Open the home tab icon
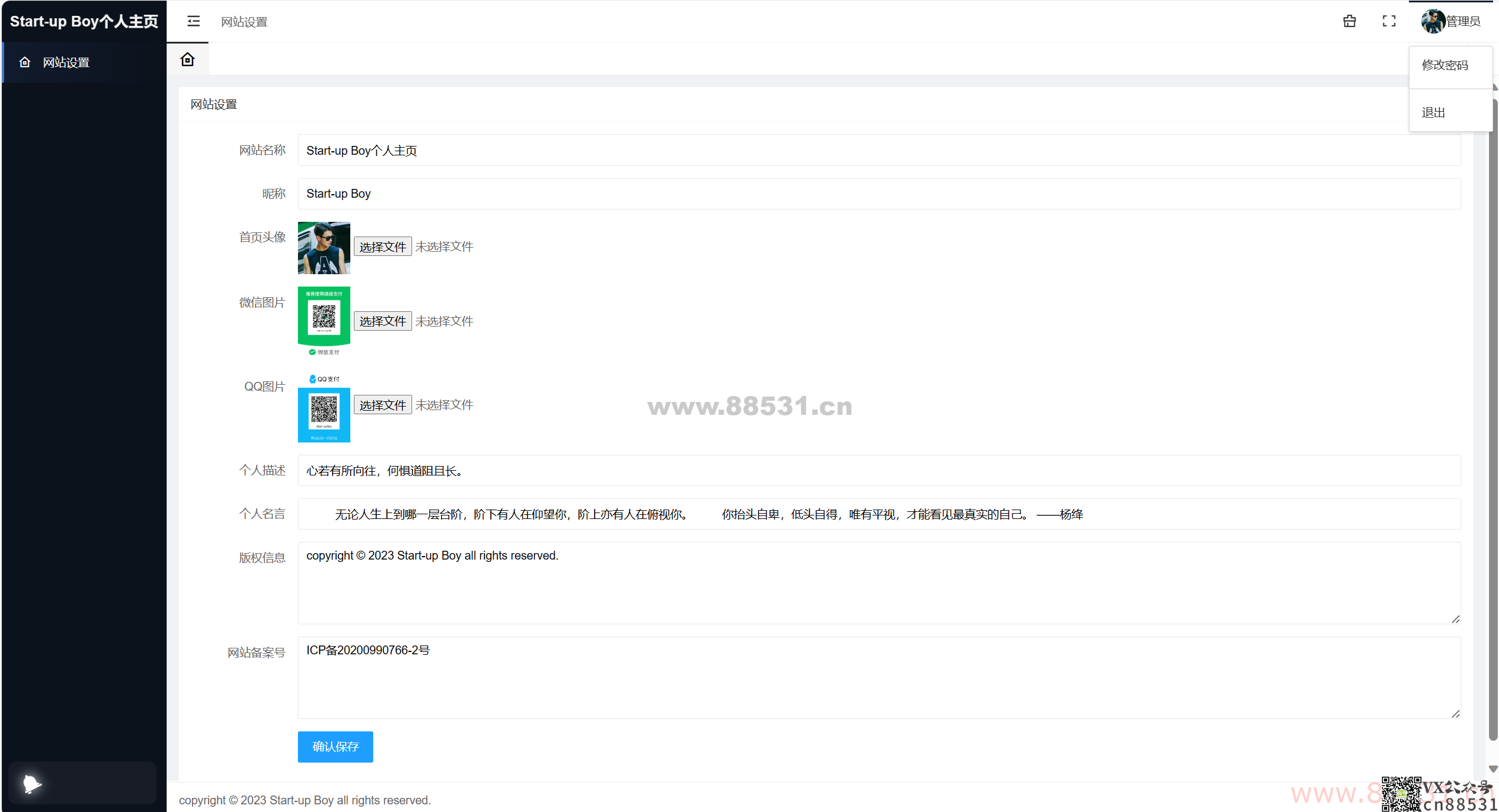Viewport: 1499px width, 812px height. click(187, 59)
